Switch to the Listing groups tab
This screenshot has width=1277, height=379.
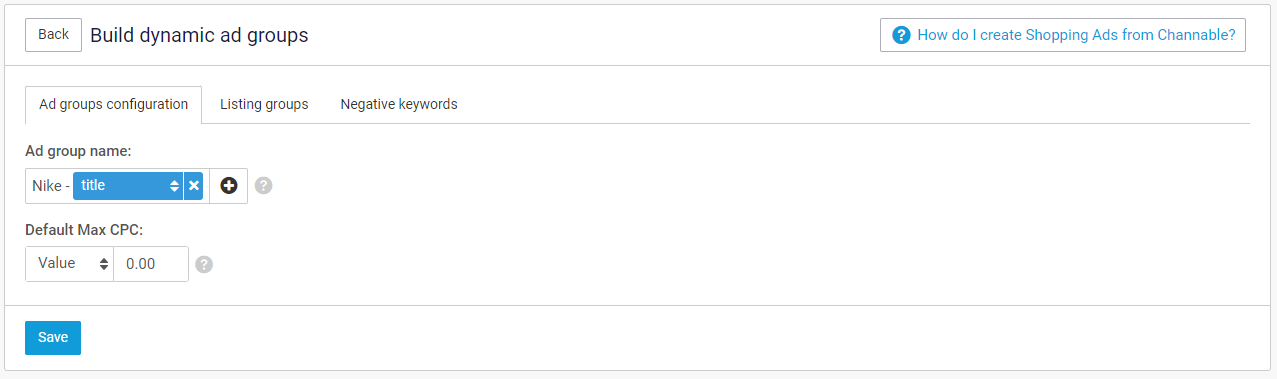[264, 104]
